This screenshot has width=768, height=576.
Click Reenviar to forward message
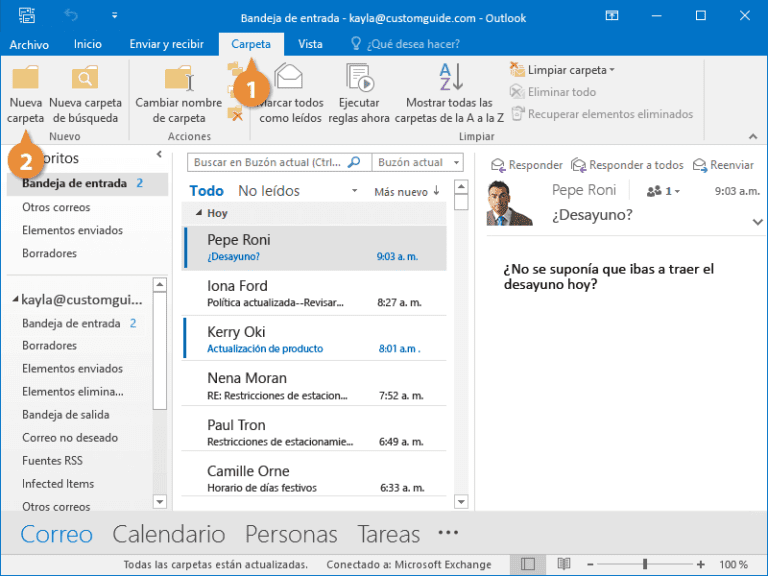(700, 165)
